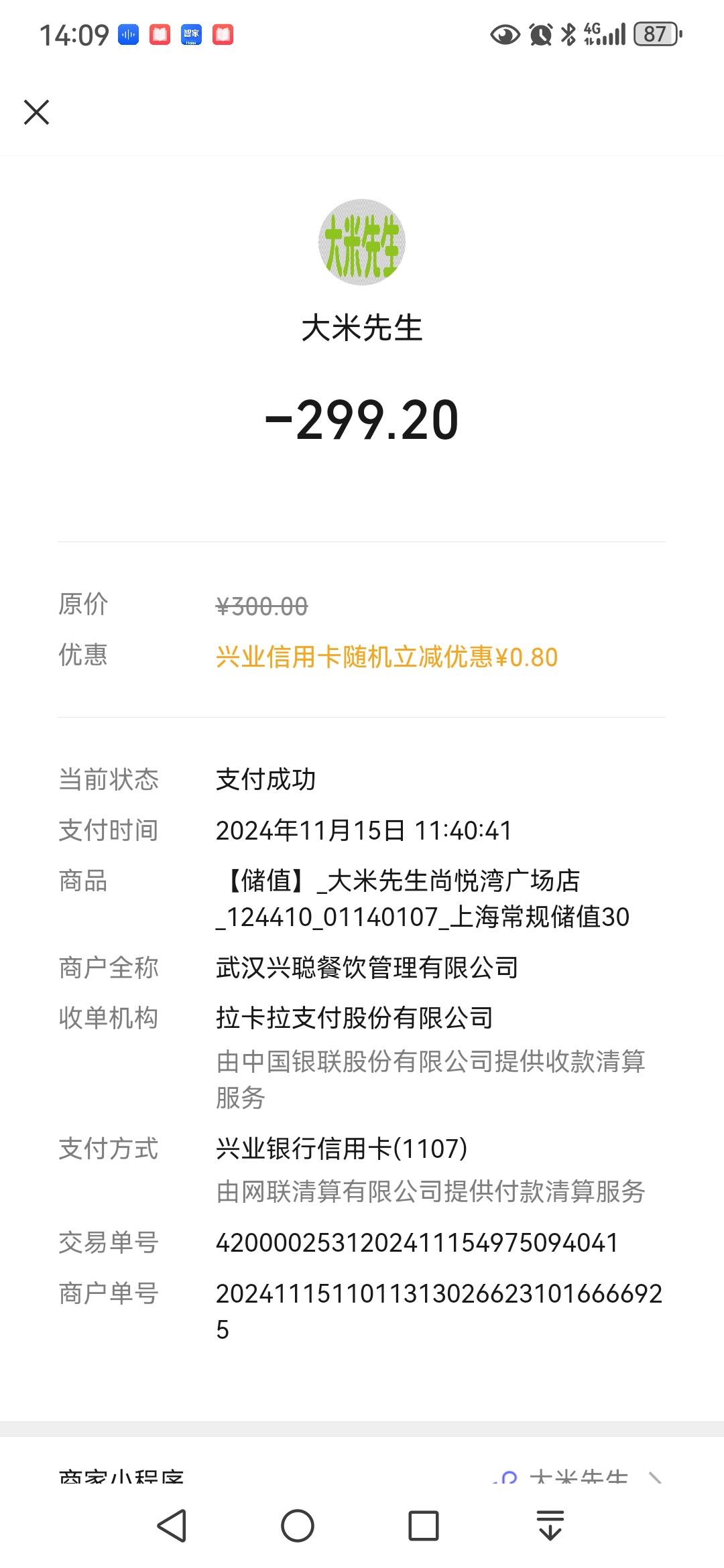Image resolution: width=724 pixels, height=1568 pixels.
Task: Tap the struck-through ¥300.00 original price
Action: 261,606
